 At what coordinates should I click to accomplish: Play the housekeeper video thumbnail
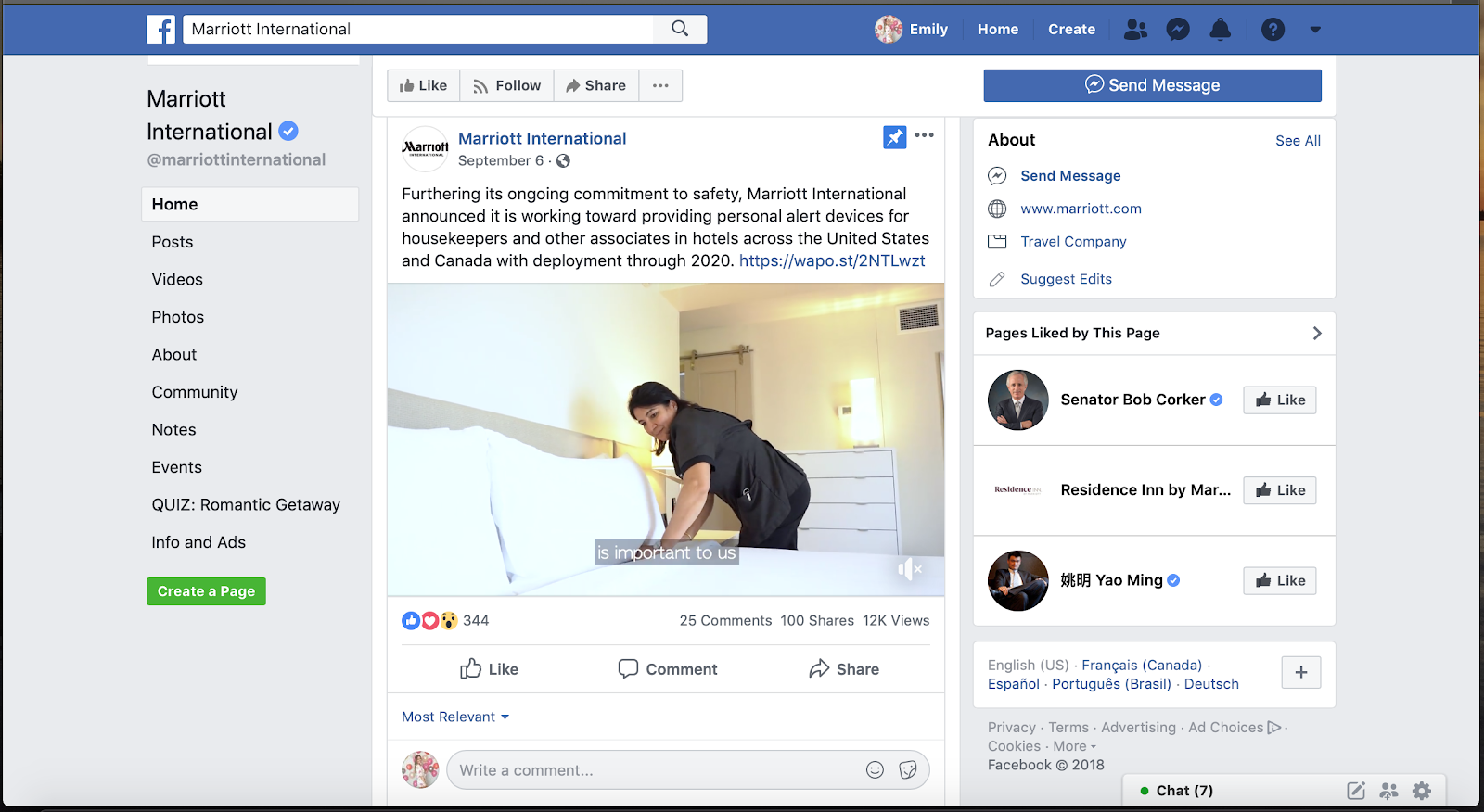click(x=666, y=439)
